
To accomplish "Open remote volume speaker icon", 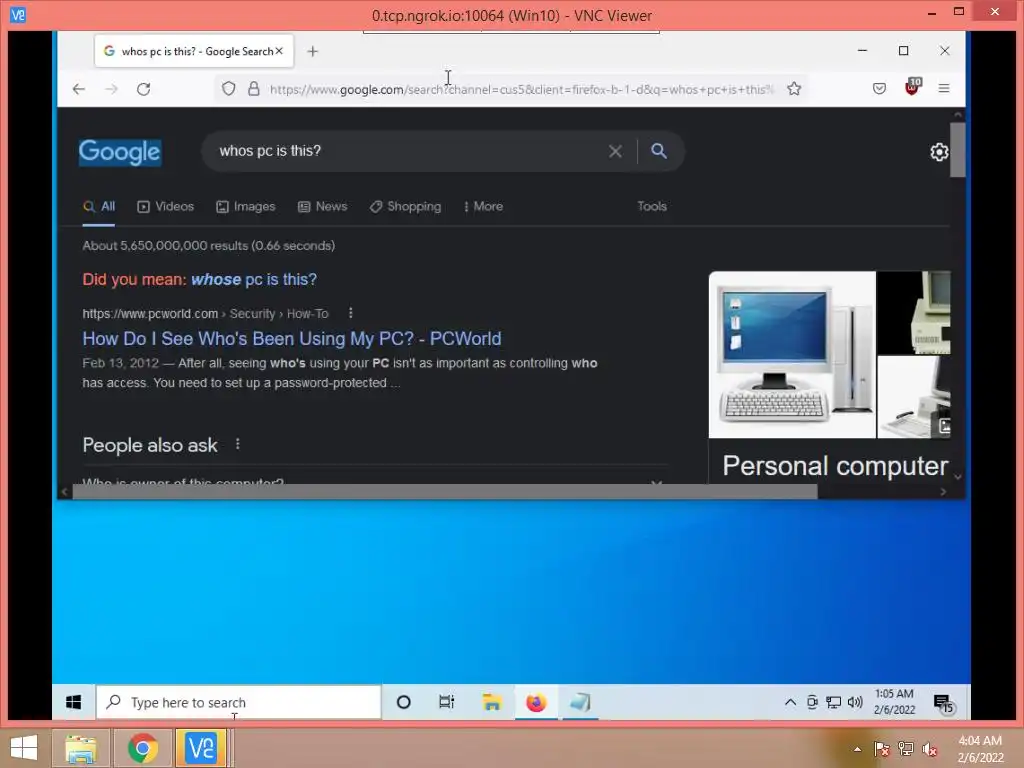I will click(855, 702).
